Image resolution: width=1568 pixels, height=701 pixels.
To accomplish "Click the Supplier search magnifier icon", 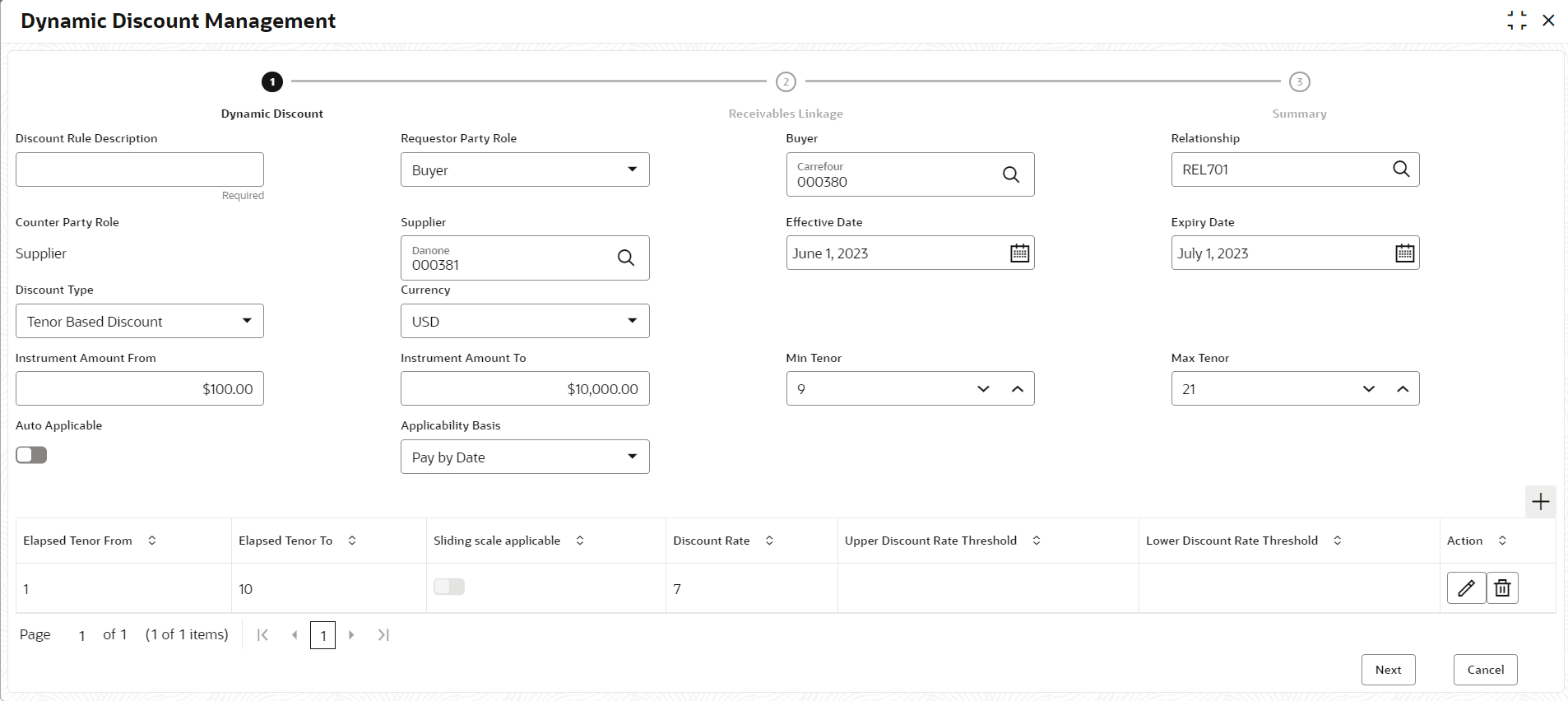I will tap(625, 258).
